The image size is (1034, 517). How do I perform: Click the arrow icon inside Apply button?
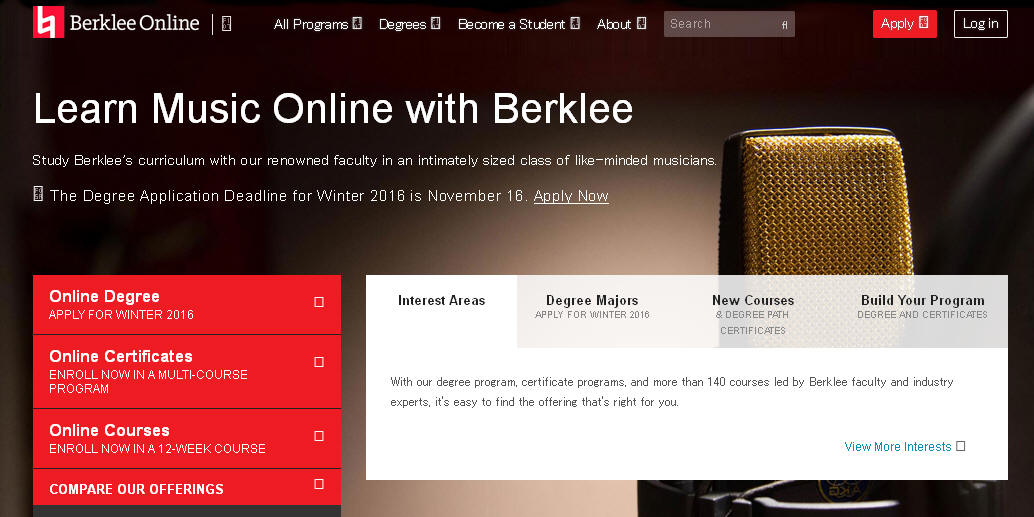[x=923, y=22]
